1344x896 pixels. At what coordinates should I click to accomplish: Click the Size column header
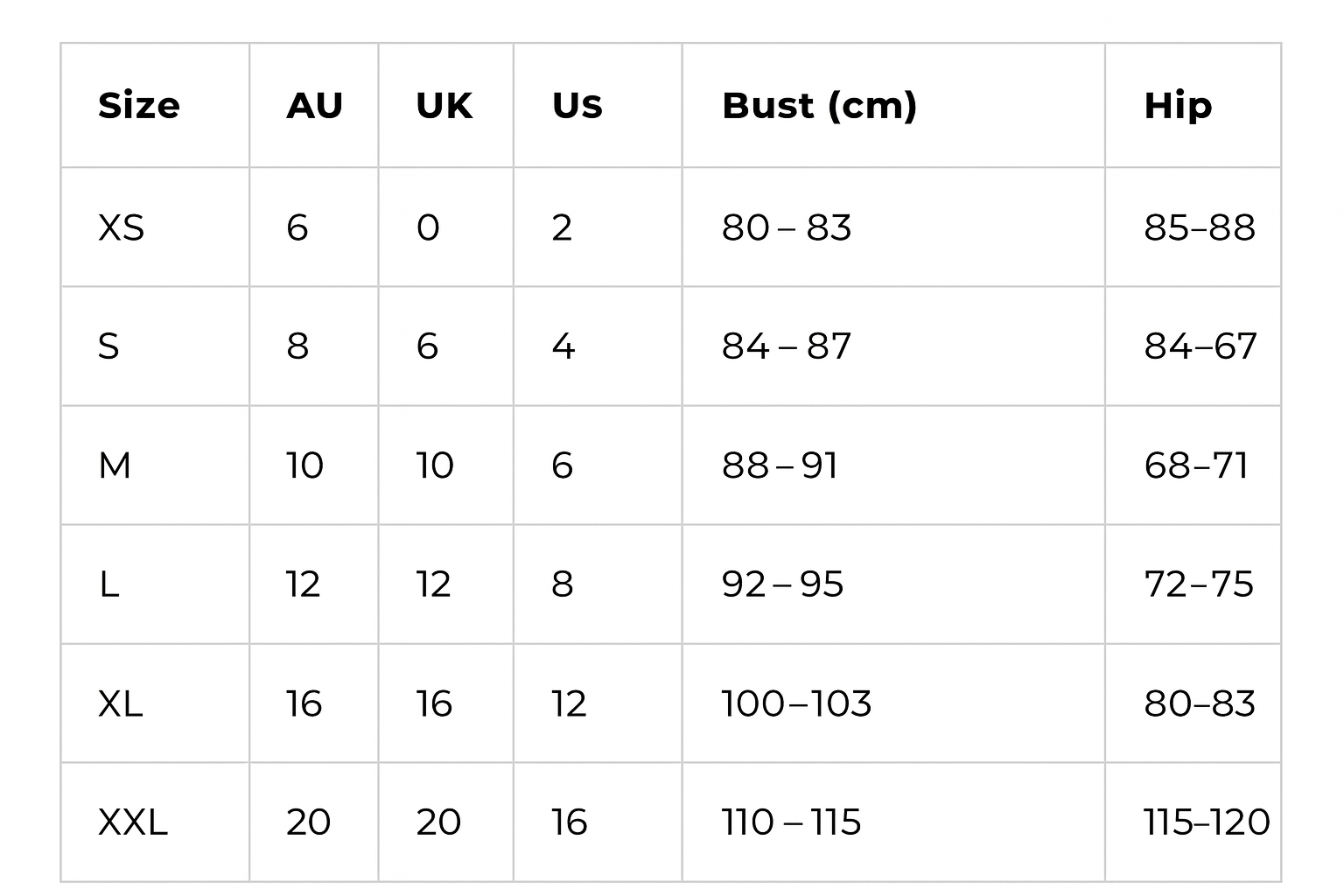tap(139, 106)
